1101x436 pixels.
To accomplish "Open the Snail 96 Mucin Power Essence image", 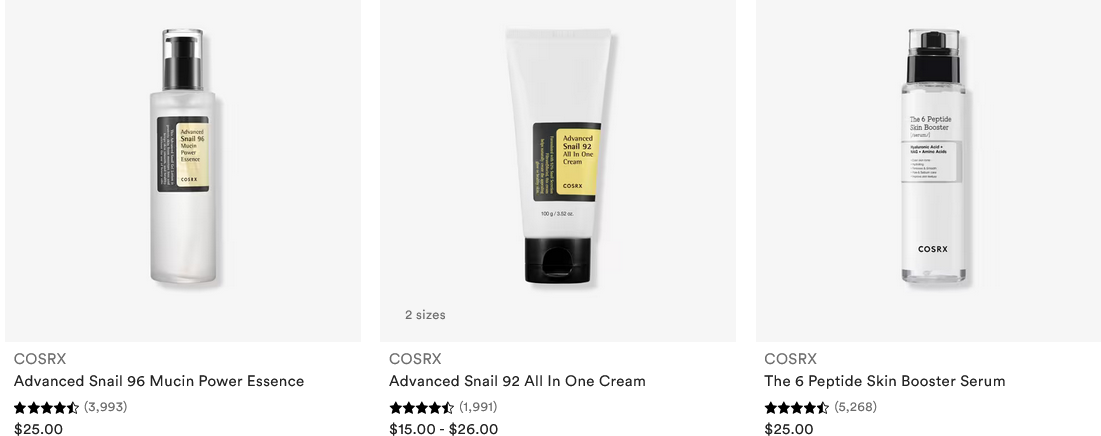I will coord(183,171).
